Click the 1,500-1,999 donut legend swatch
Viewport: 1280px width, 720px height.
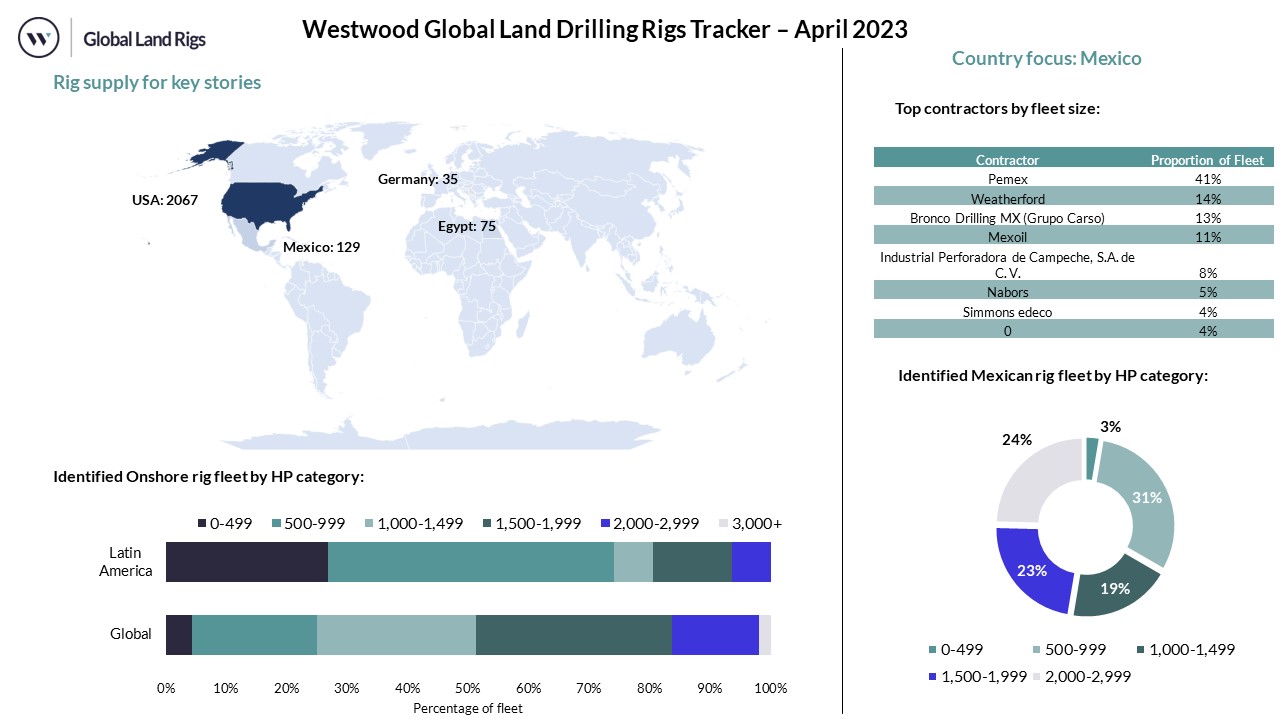[932, 676]
